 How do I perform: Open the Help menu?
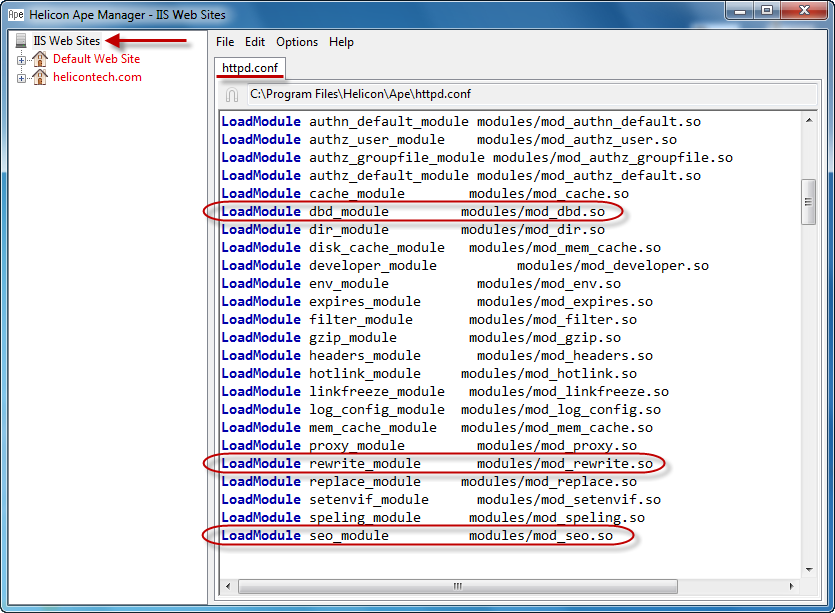click(x=341, y=42)
